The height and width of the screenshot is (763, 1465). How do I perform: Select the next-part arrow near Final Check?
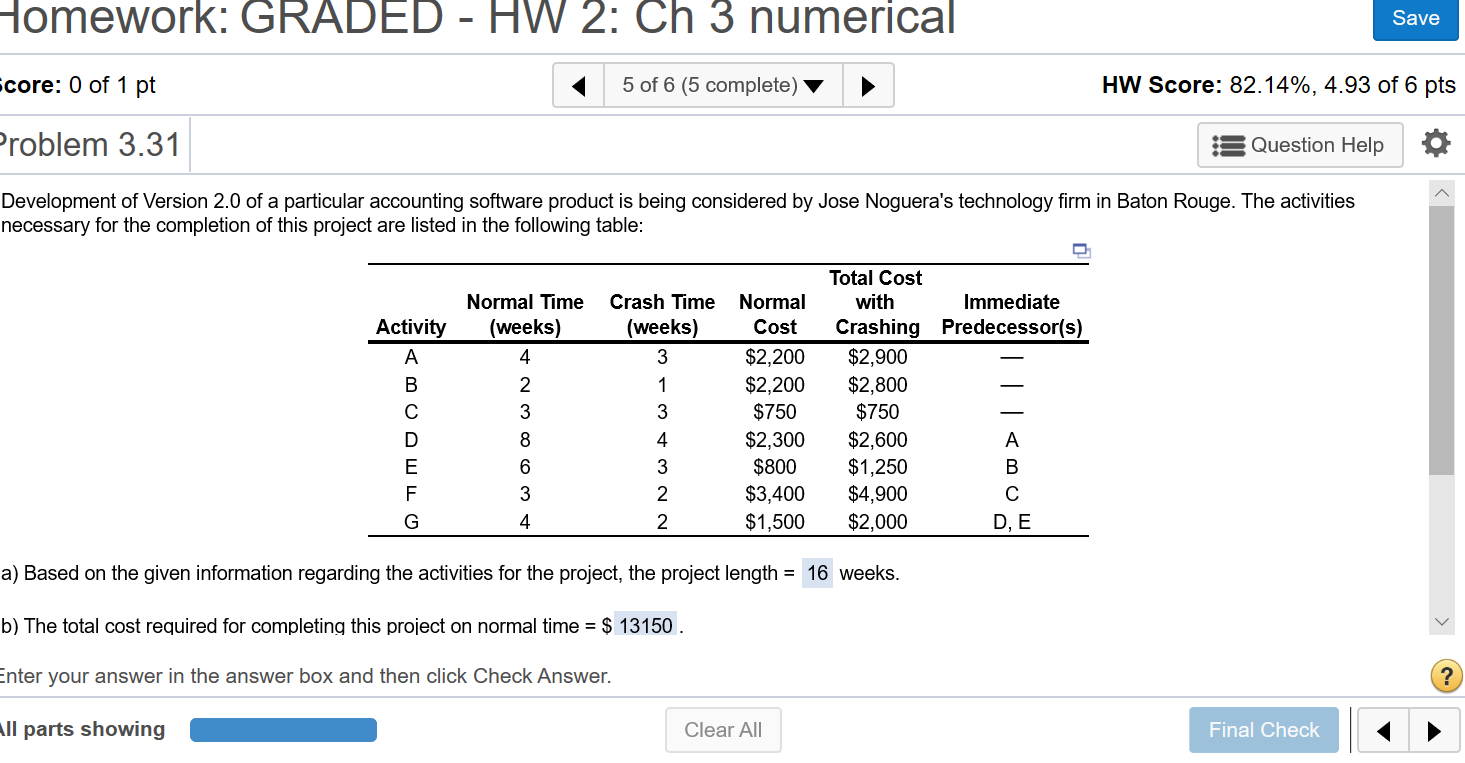click(x=1434, y=730)
